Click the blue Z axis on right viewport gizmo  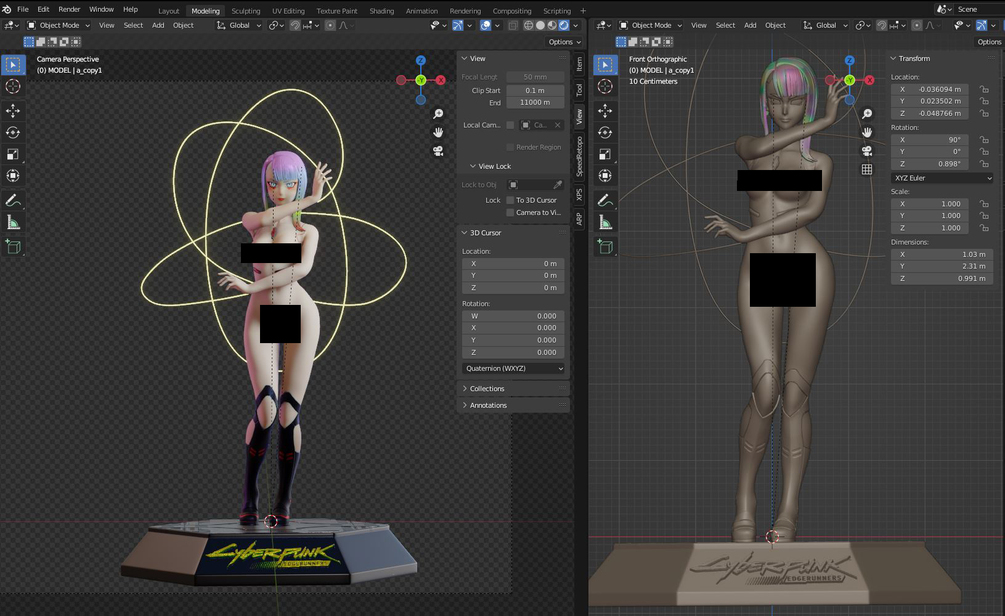849,60
